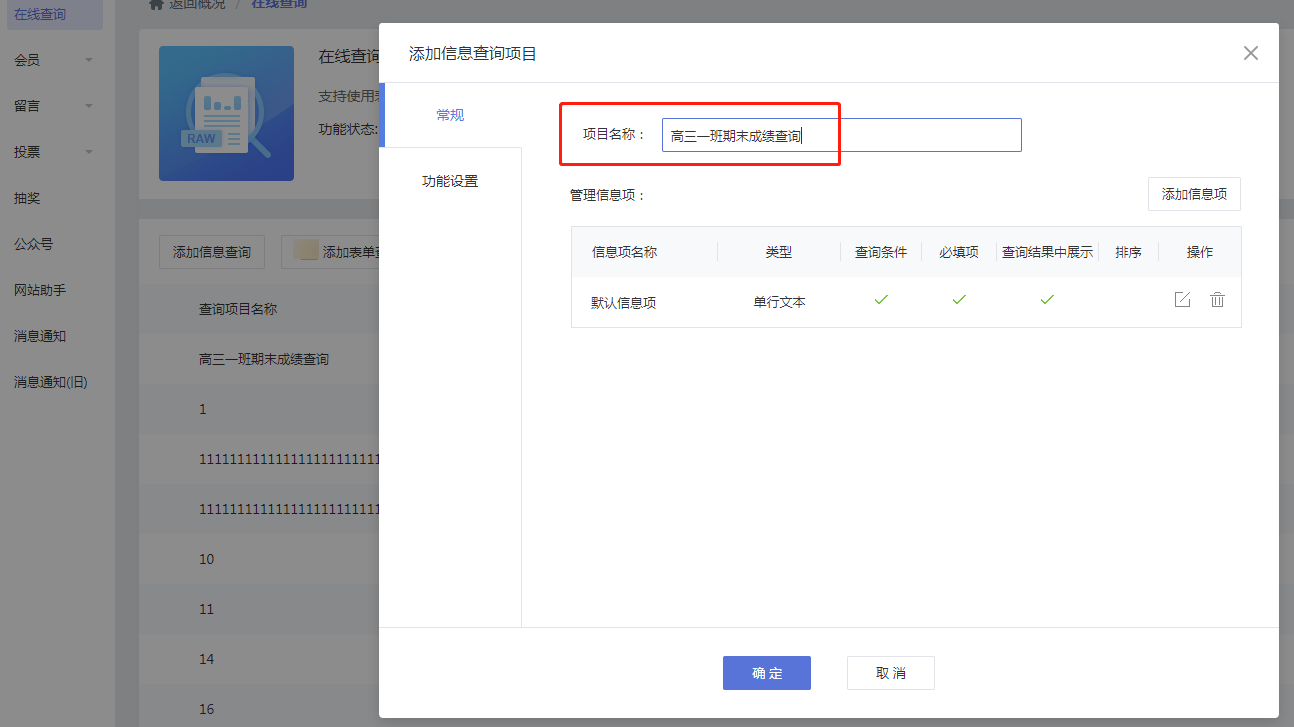Switch to the 常规 tab

point(450,115)
